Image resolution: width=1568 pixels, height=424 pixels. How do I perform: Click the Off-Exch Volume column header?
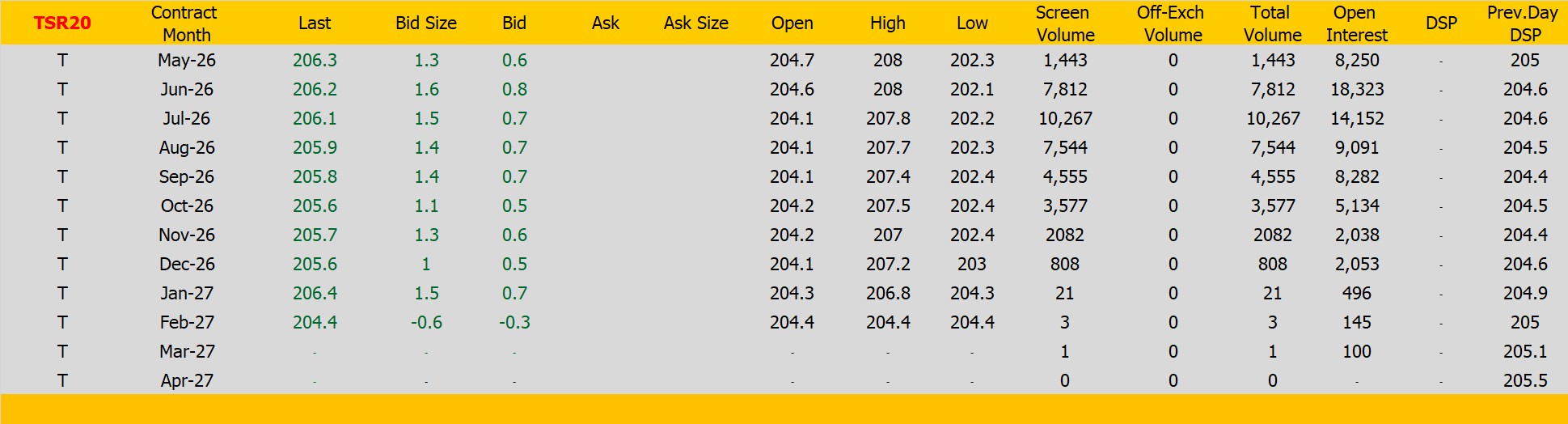1172,23
